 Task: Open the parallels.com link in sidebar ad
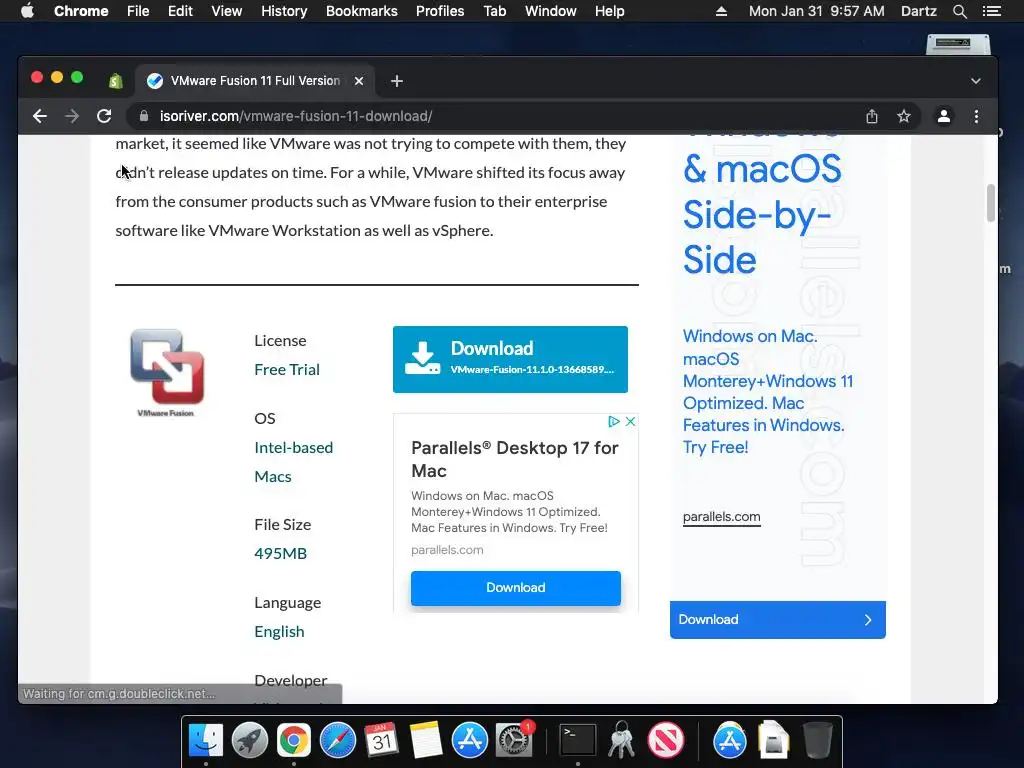722,517
